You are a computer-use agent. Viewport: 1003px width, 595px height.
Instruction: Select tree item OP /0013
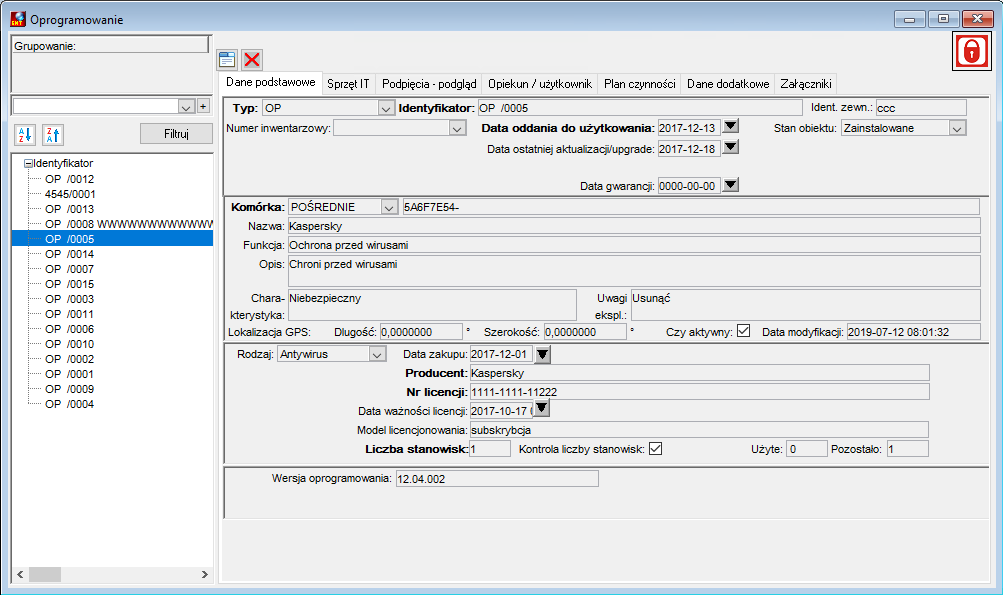pos(69,209)
